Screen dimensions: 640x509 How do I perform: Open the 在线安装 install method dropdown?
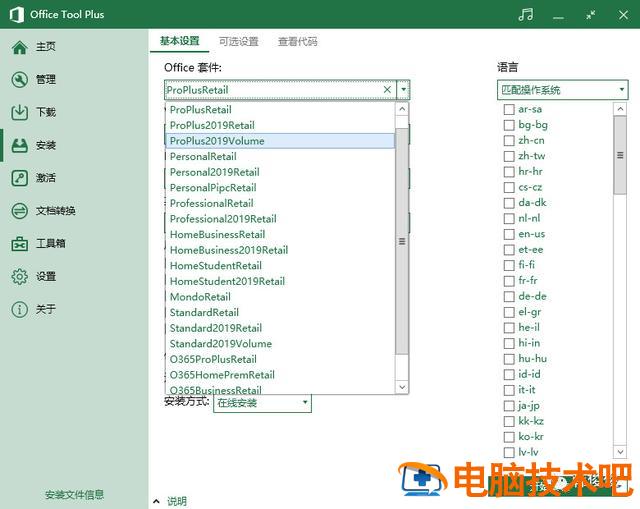262,403
